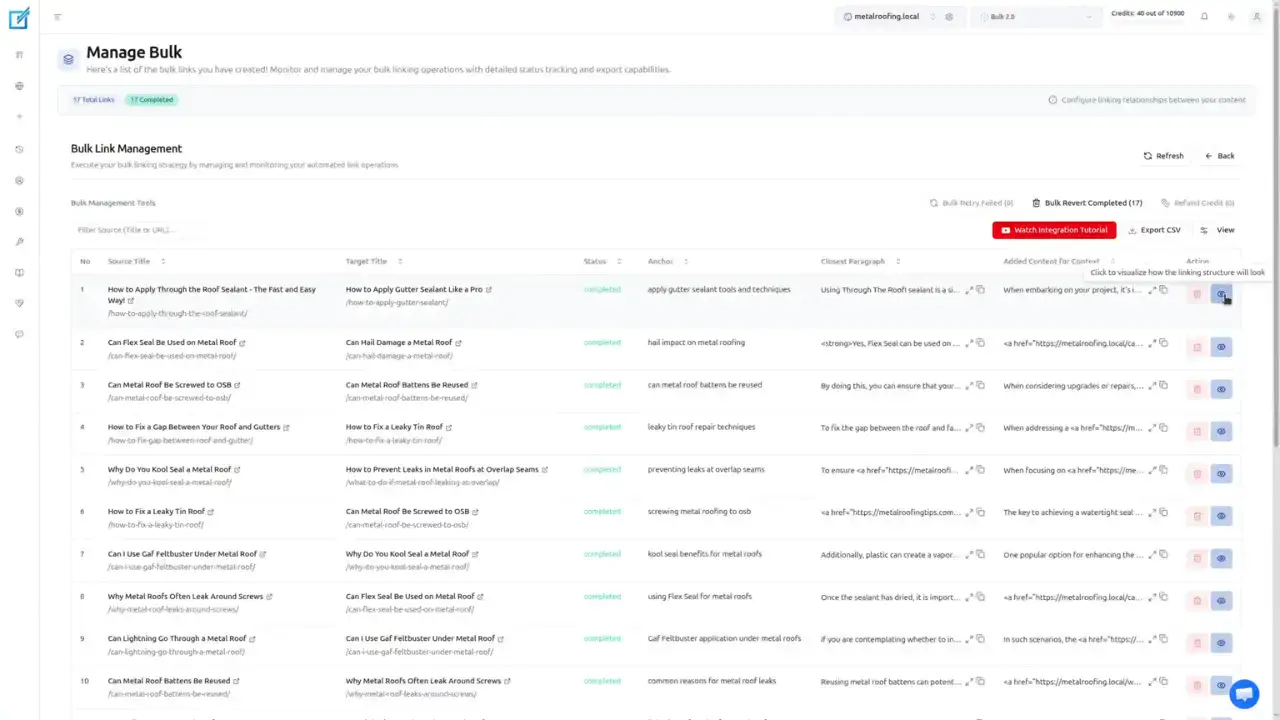The width and height of the screenshot is (1280, 720).
Task: Toggle the Total Links filter chip
Action: coord(92,99)
